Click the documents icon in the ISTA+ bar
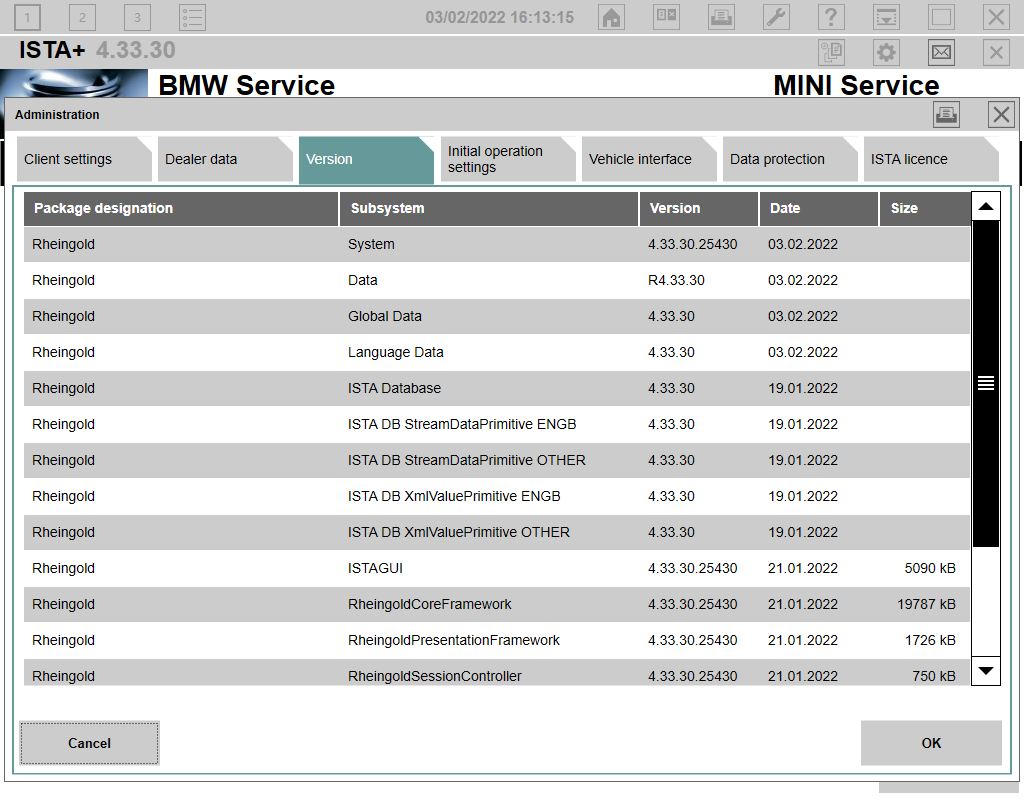Screen dimensions: 1024x800 tap(831, 52)
